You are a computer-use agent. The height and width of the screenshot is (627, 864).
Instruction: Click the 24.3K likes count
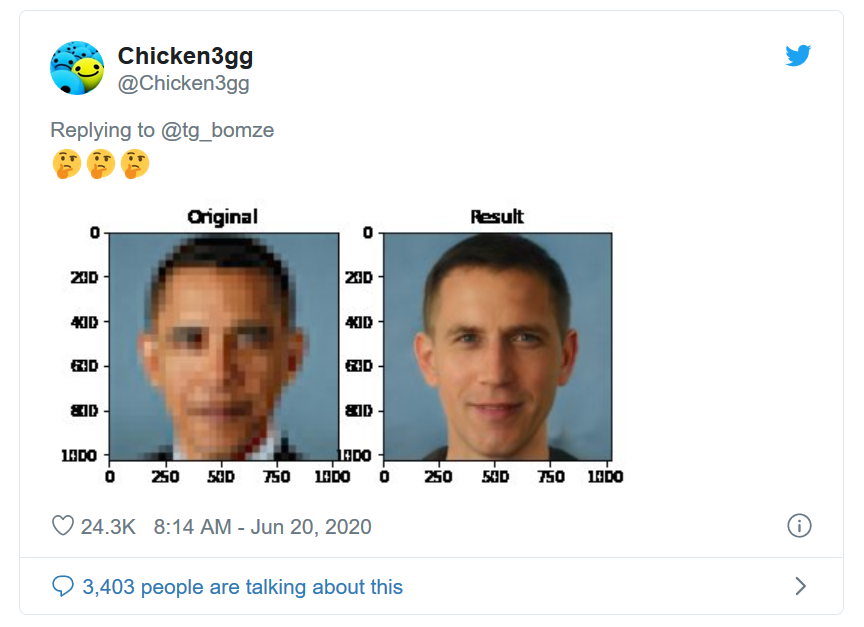click(x=108, y=526)
